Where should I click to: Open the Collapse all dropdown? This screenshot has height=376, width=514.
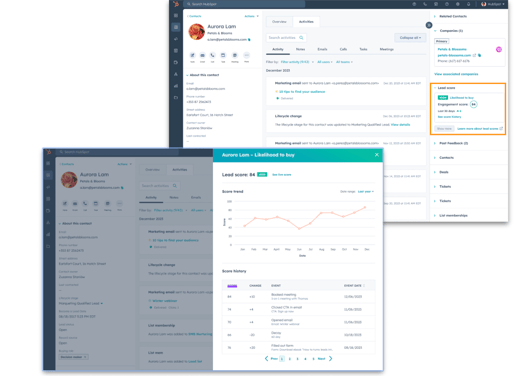click(410, 38)
